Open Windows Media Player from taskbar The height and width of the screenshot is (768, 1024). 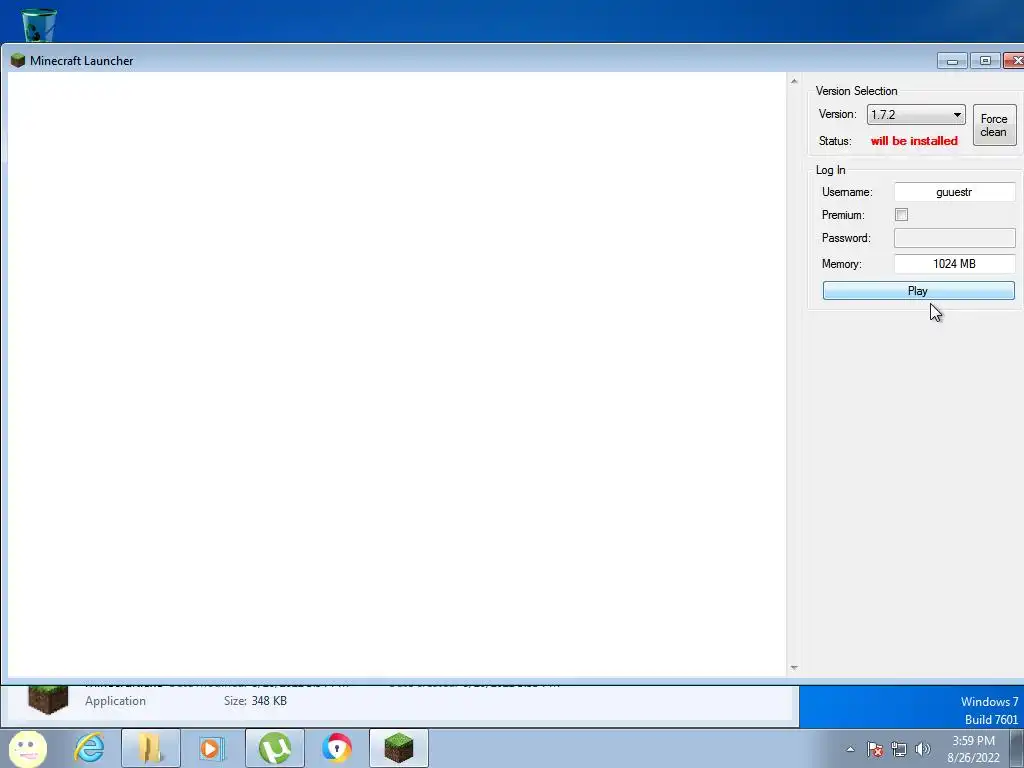pyautogui.click(x=211, y=748)
